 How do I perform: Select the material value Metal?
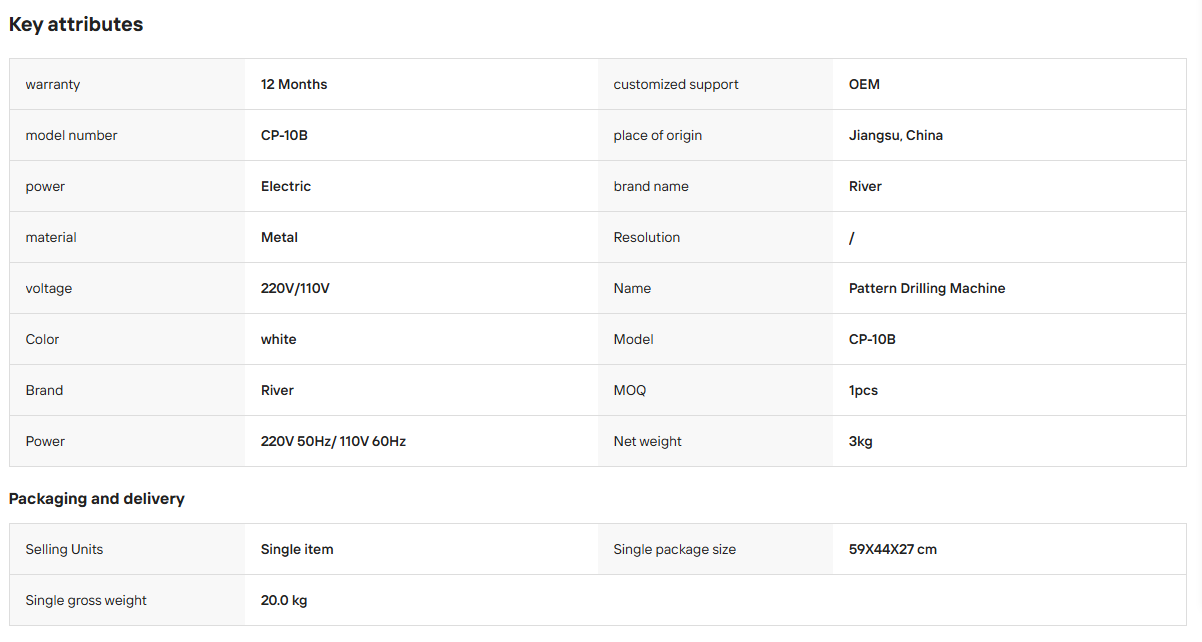tap(279, 237)
